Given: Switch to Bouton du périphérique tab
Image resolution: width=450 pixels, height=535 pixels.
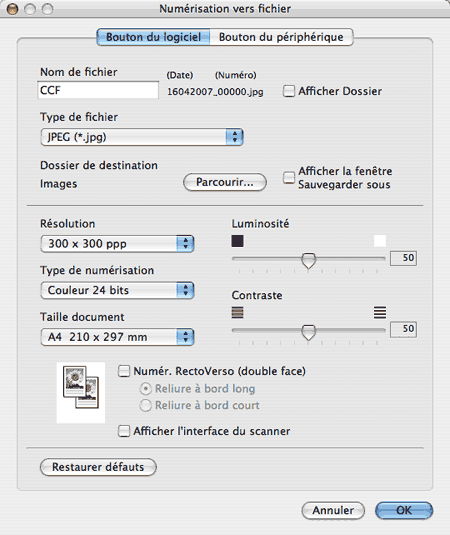Looking at the screenshot, I should 281,37.
